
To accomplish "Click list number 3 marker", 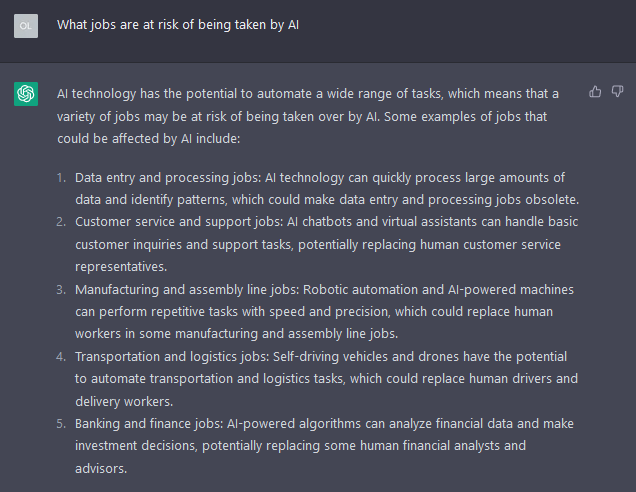I will (61, 290).
